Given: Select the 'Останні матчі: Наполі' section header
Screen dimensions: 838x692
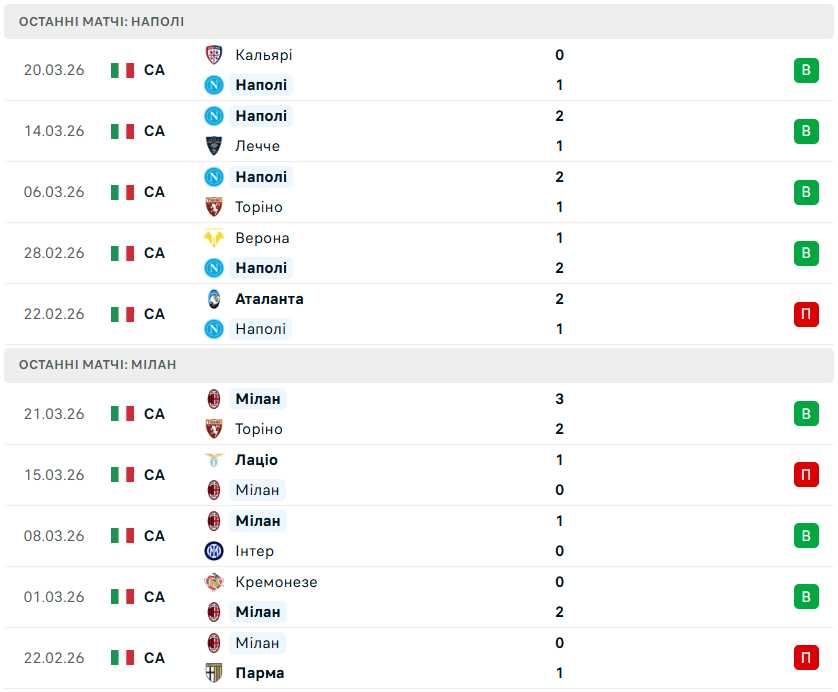Looking at the screenshot, I should coord(101,21).
